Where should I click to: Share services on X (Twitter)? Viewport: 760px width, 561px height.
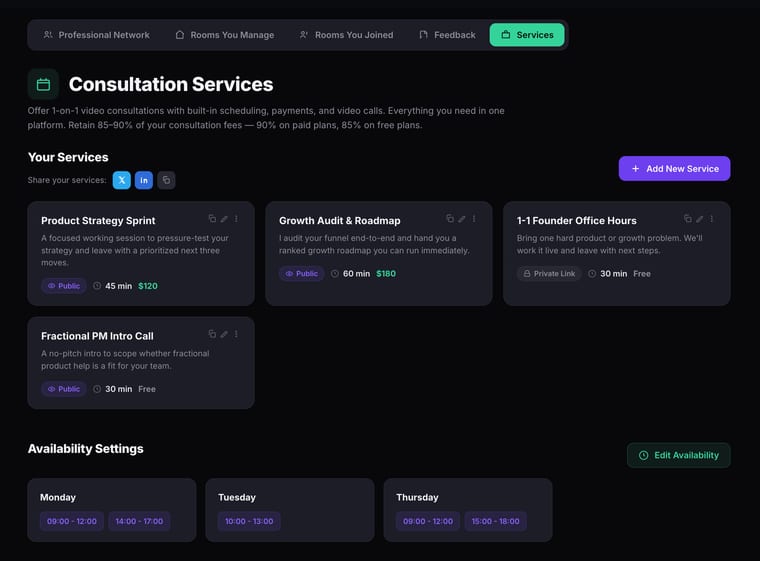tap(122, 180)
